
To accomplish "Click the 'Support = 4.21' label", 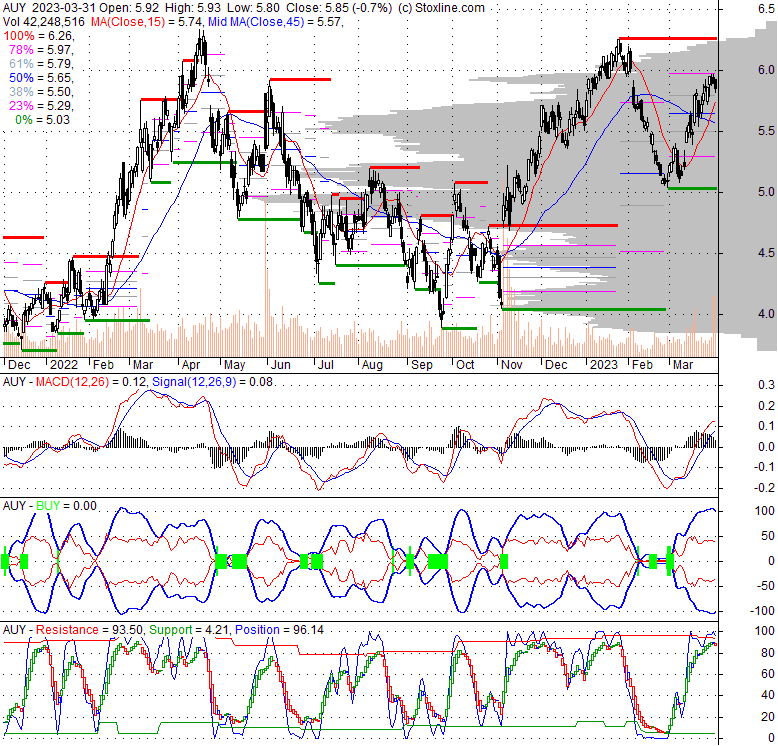I will (x=189, y=630).
